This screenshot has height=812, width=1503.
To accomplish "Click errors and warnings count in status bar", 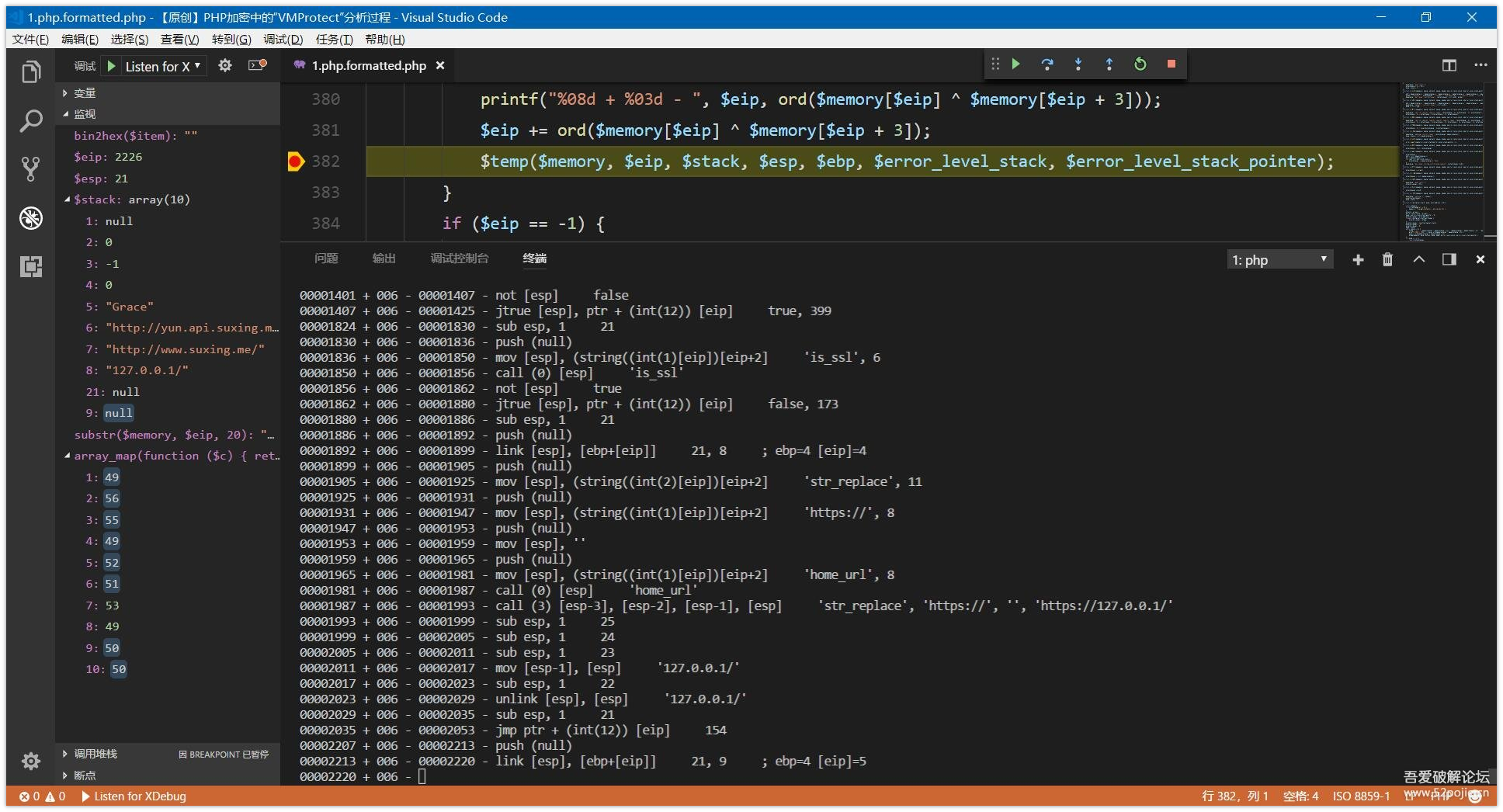I will pos(43,796).
